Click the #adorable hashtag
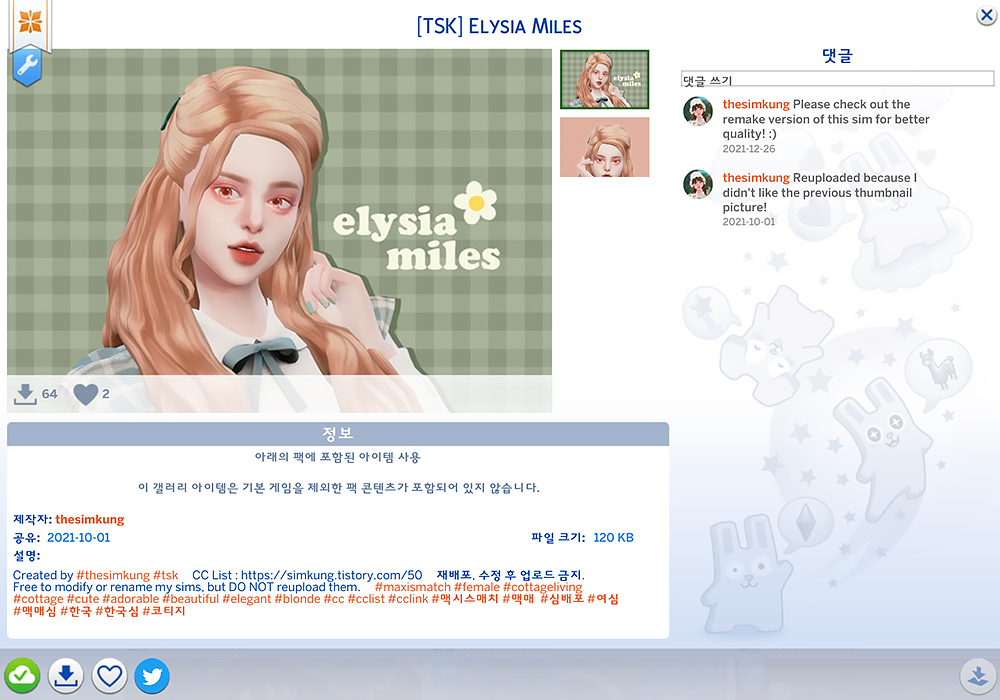The height and width of the screenshot is (700, 1000). (x=130, y=599)
